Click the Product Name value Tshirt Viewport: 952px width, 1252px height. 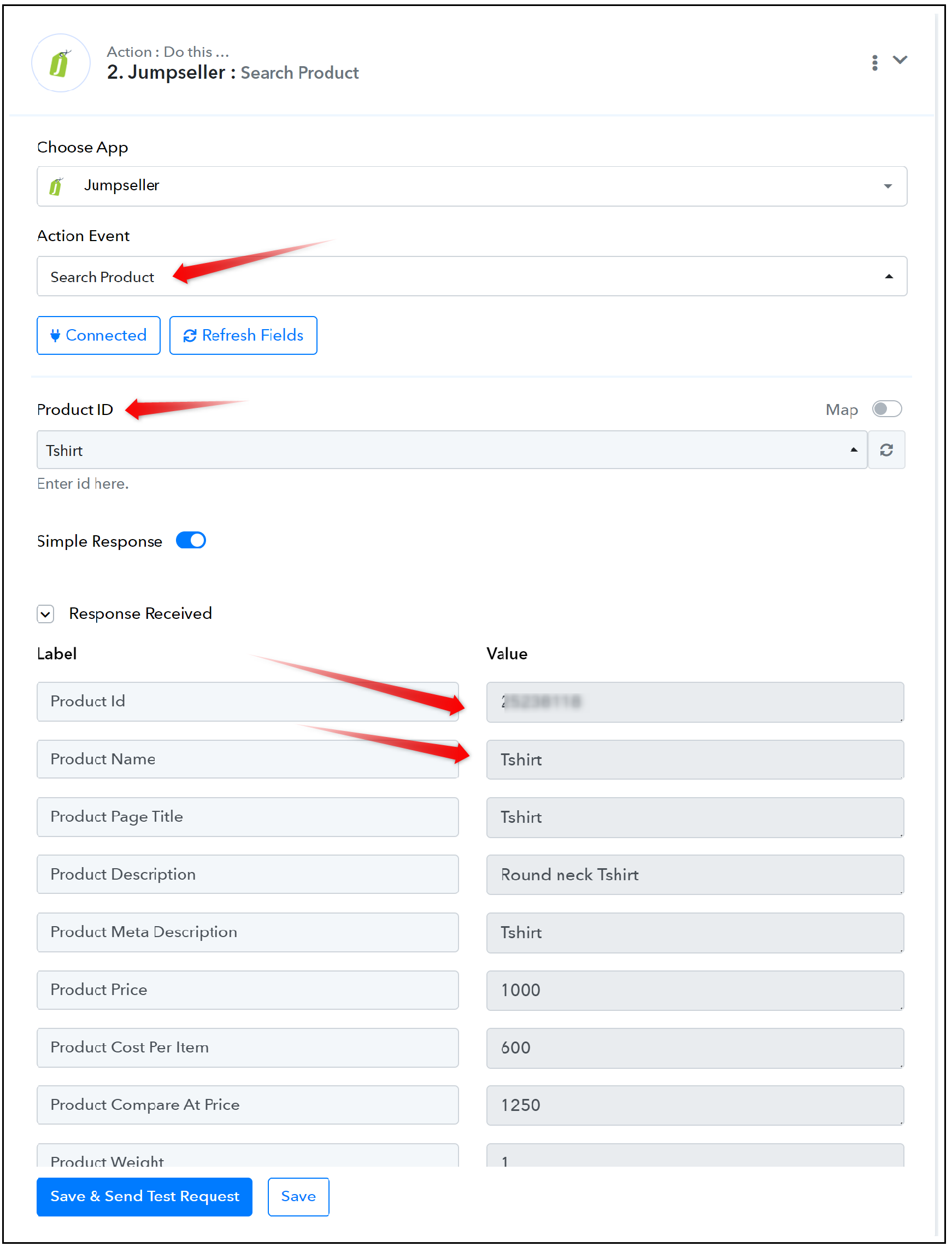tap(695, 760)
